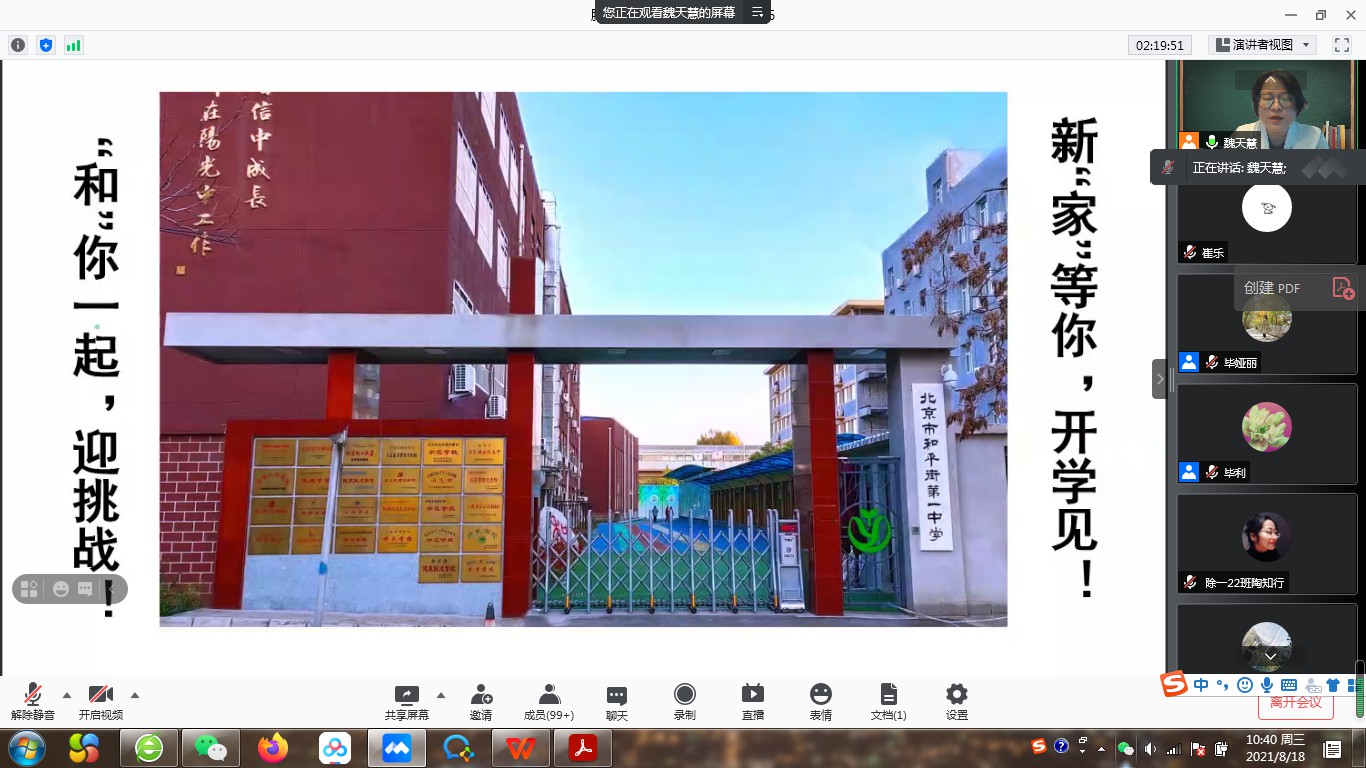1366x768 pixels.
Task: Open the Live stream (直播) option
Action: (753, 702)
